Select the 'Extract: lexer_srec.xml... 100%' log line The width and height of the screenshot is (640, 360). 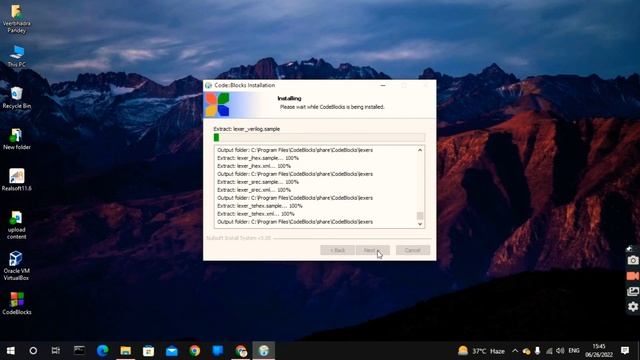click(254, 190)
